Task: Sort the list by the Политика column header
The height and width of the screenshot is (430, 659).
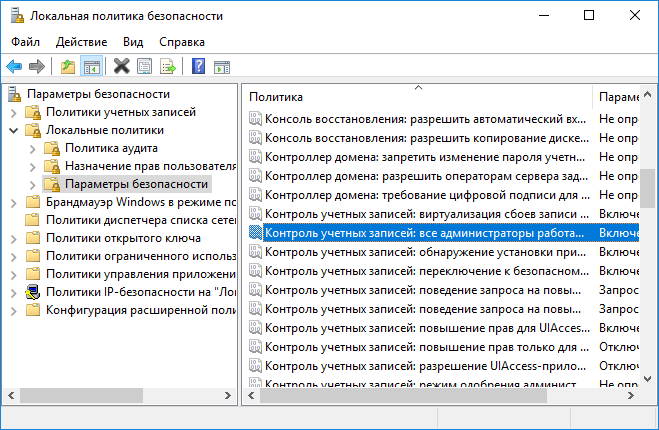Action: [x=400, y=97]
